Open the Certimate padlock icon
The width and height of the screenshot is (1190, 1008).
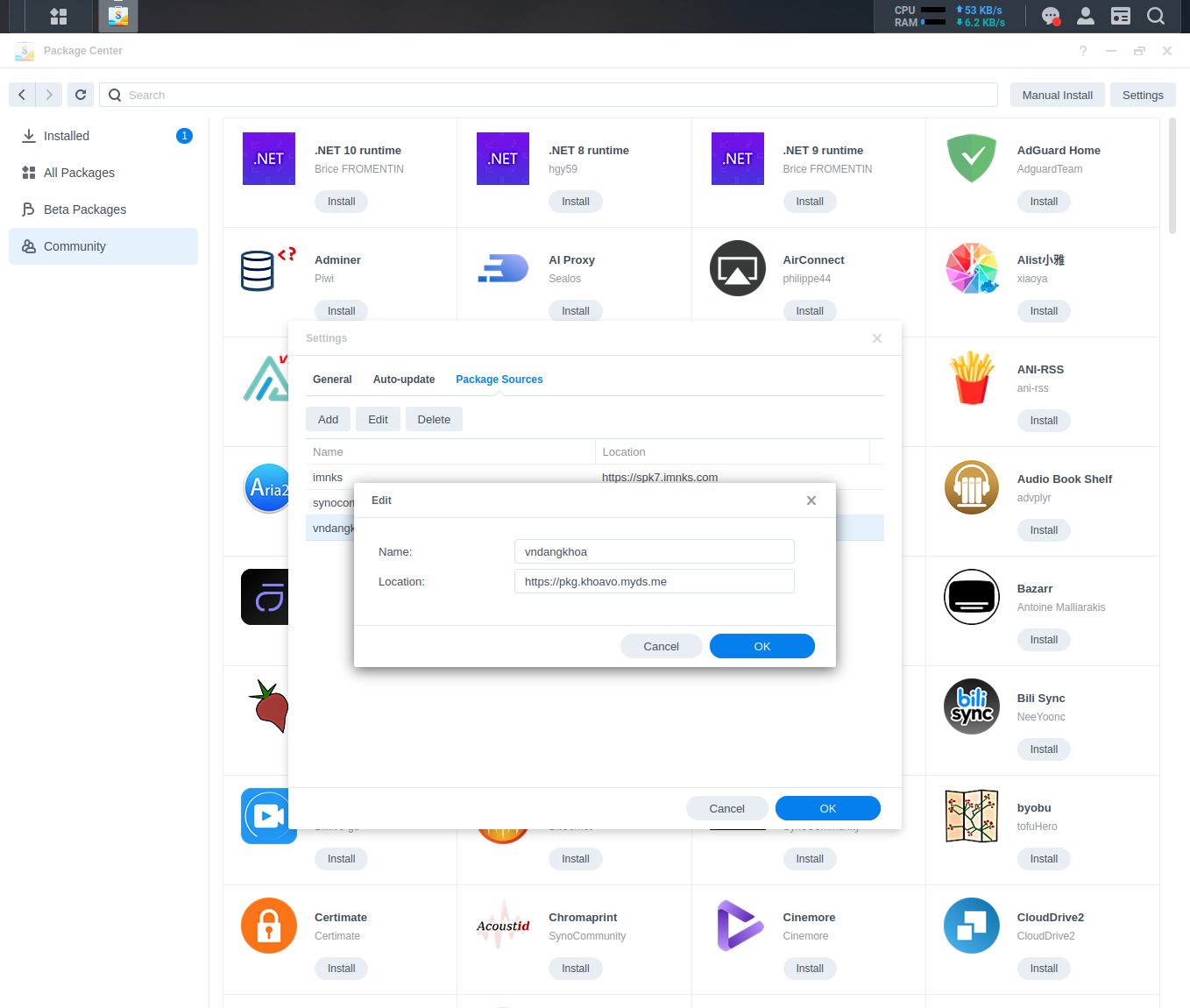click(269, 926)
